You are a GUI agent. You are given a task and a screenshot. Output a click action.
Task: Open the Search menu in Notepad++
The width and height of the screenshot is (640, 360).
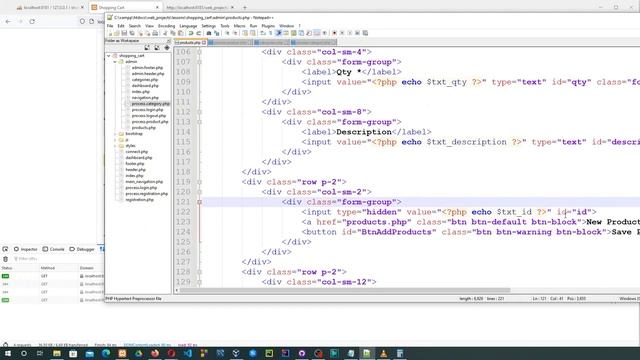pos(134,26)
